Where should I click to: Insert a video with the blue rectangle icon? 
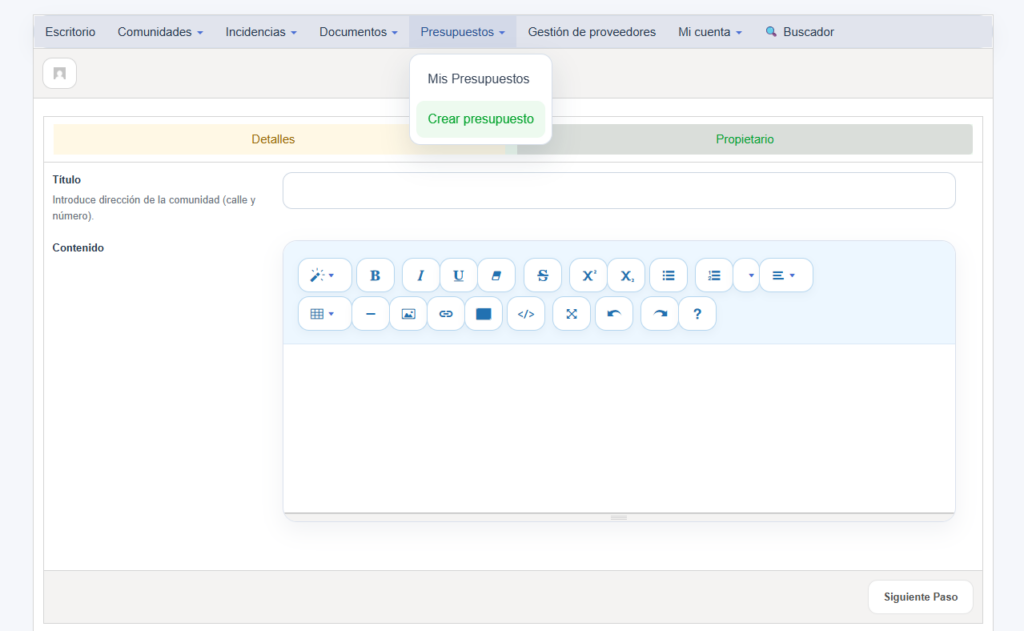483,314
